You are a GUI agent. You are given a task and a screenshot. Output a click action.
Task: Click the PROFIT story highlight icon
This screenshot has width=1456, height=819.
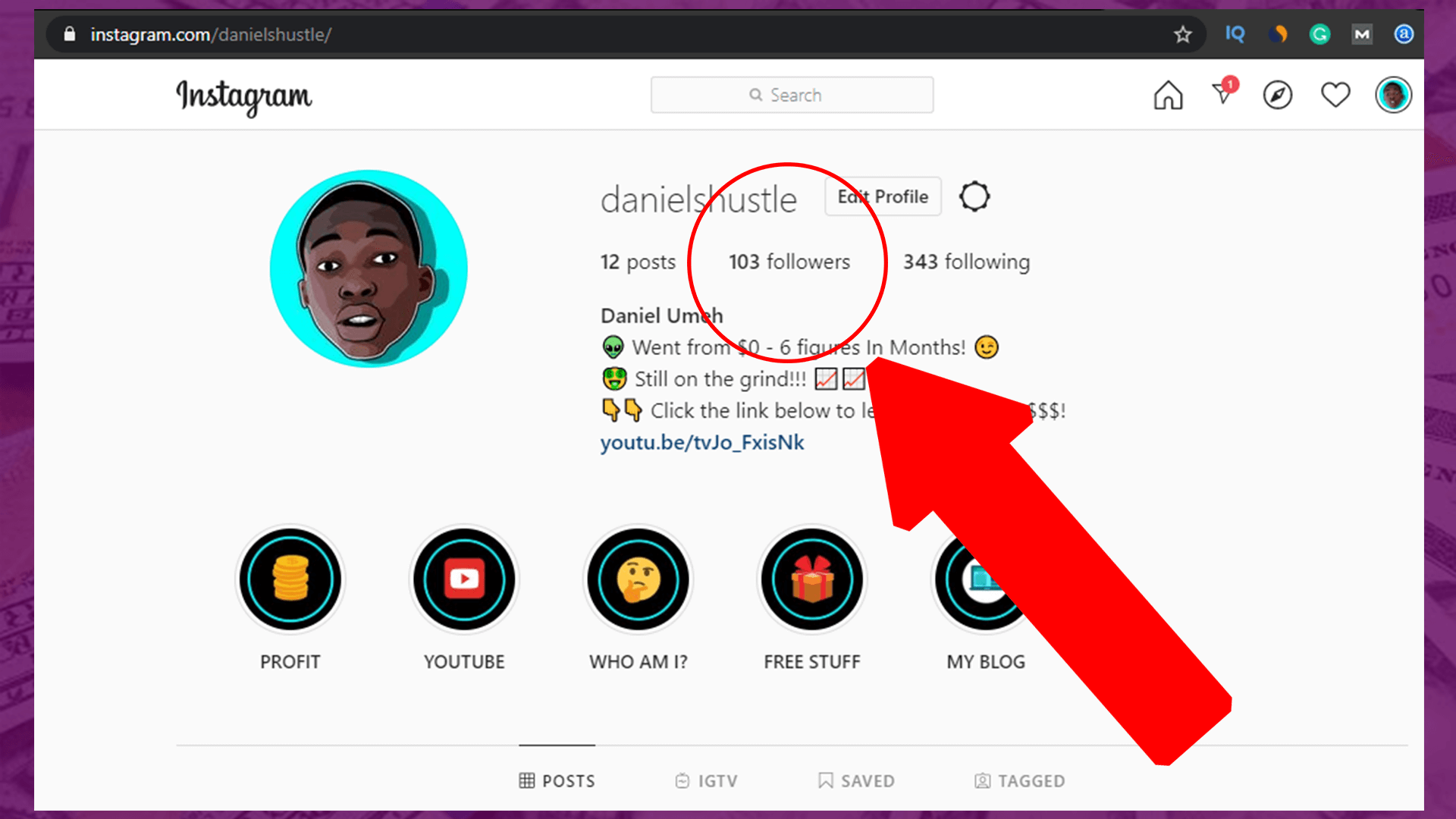[289, 579]
